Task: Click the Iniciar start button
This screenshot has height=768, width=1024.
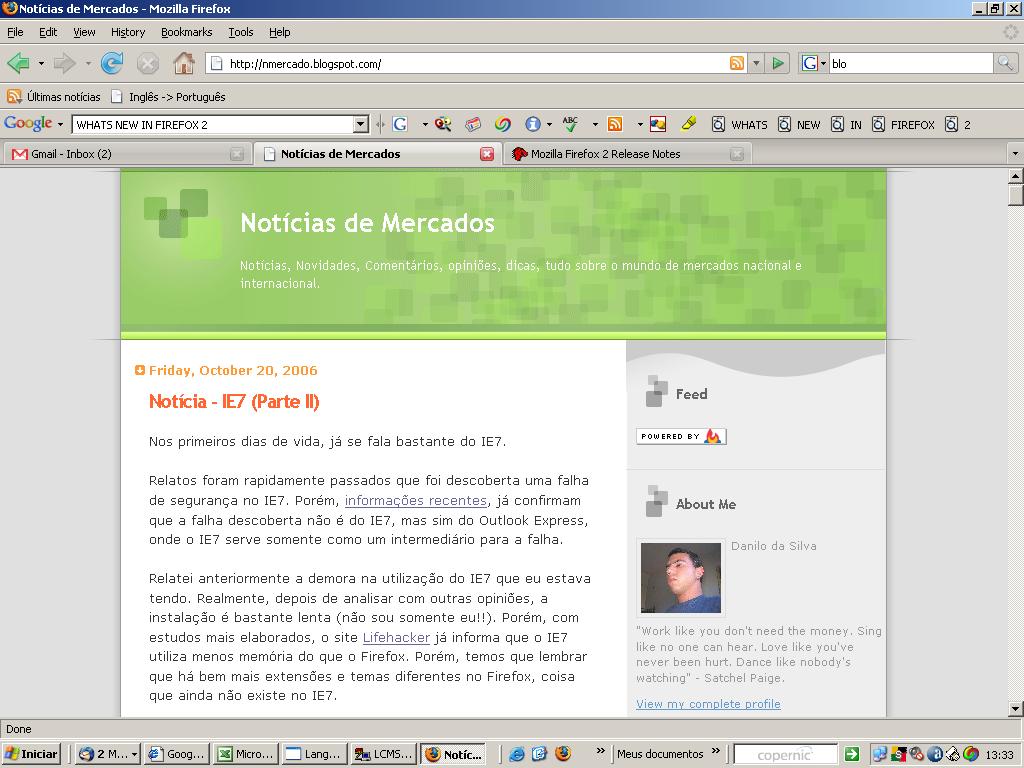Action: coord(31,754)
